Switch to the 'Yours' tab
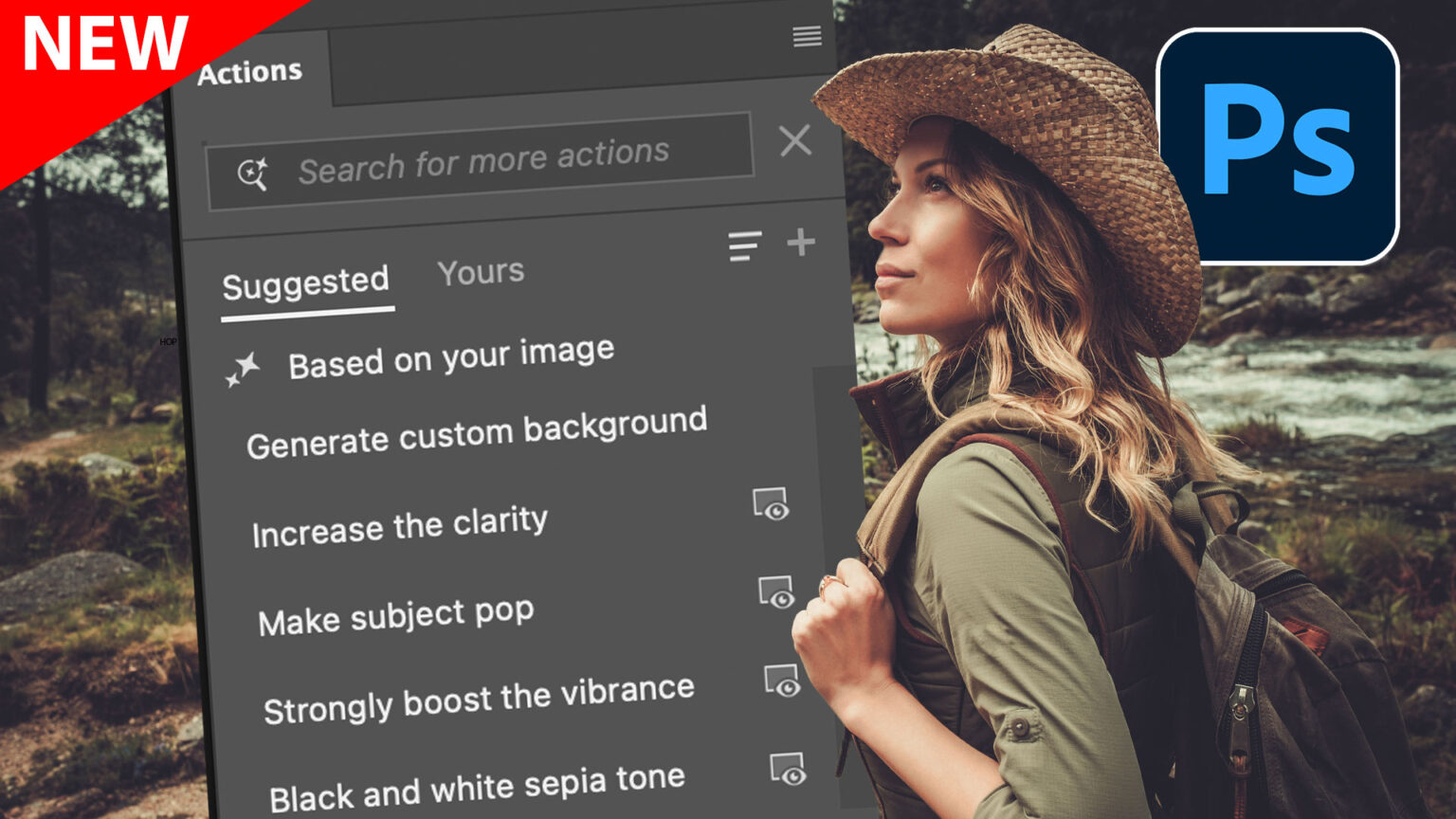1456x819 pixels. tap(480, 272)
